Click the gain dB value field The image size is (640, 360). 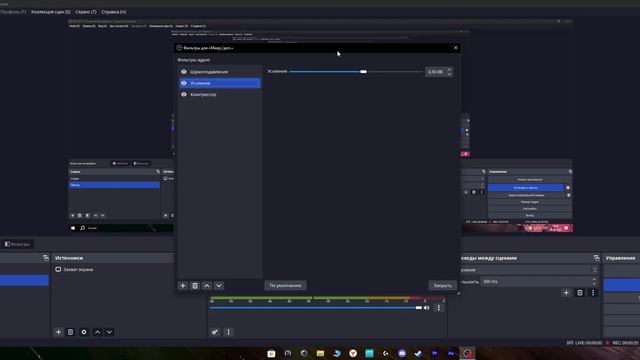tap(436, 72)
